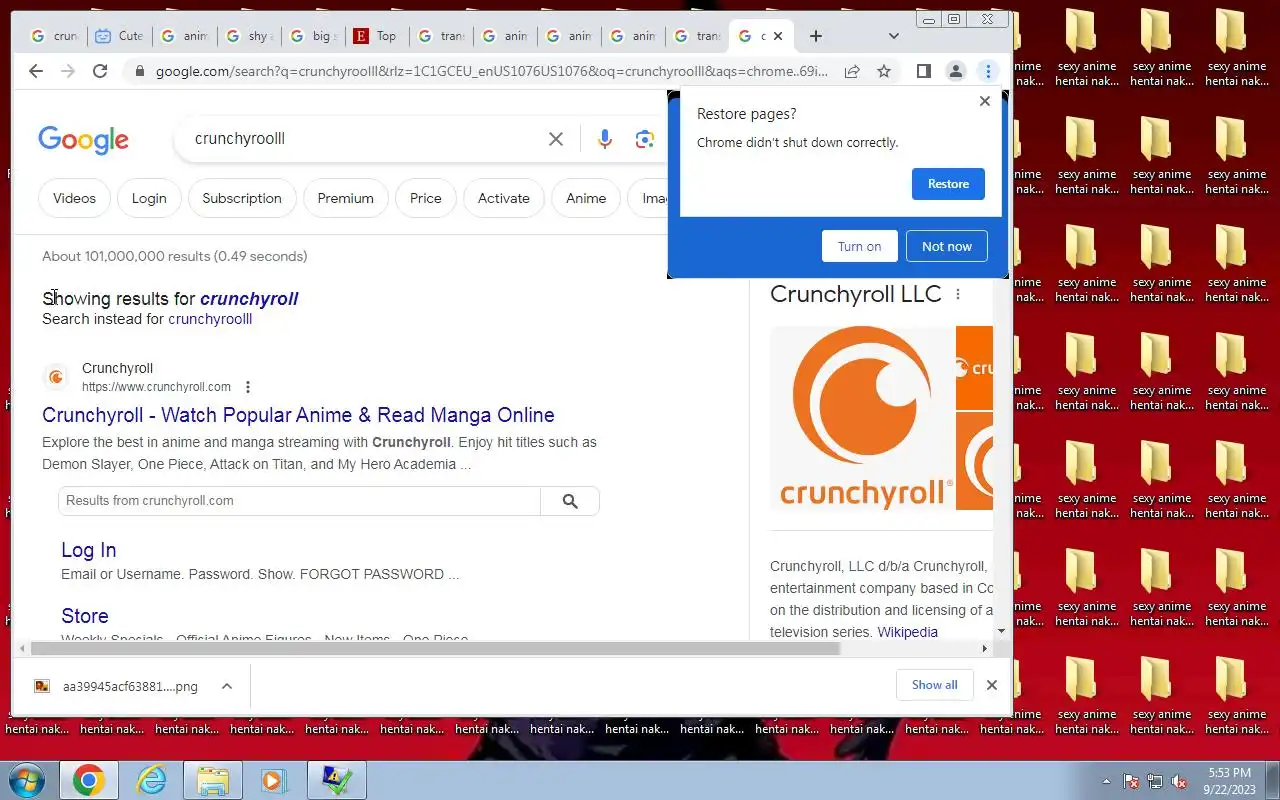Expand options for the downloaded png file
The height and width of the screenshot is (800, 1280).
pos(227,686)
